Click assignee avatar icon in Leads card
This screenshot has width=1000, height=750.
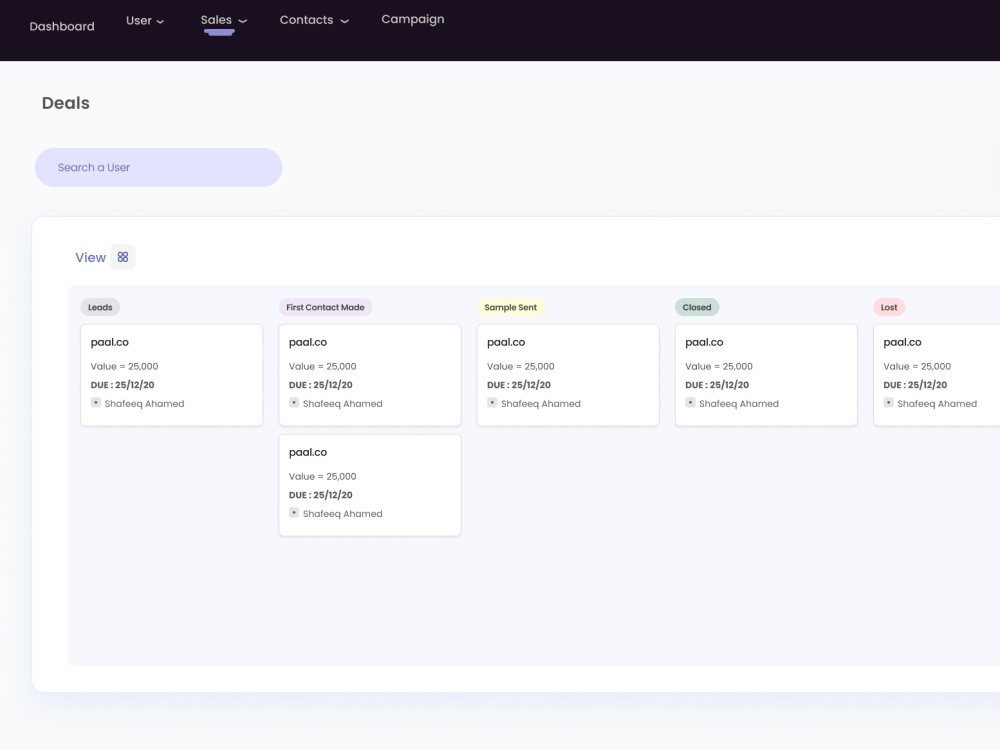tap(96, 402)
